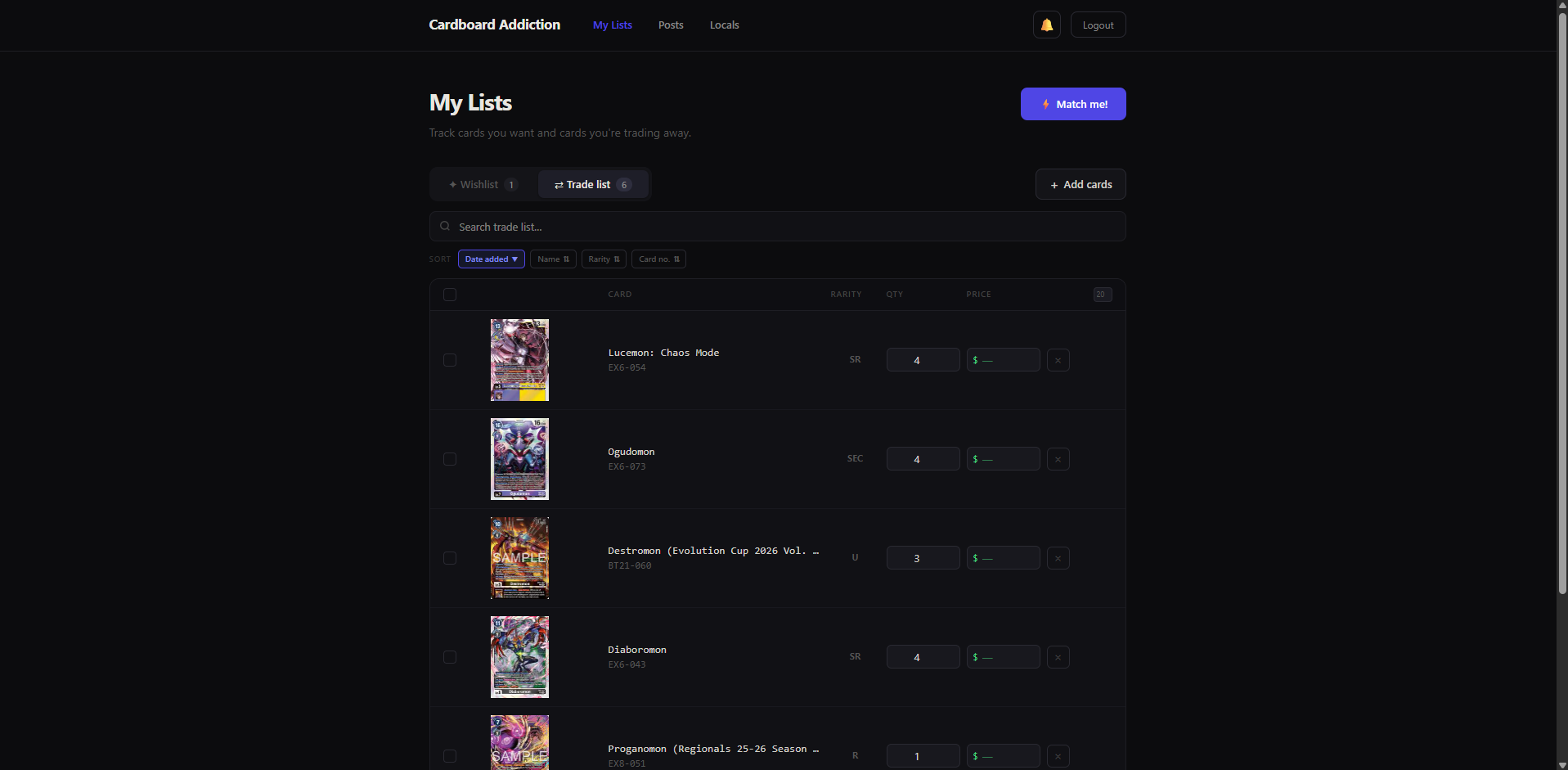Switch to the Wishlist tab
This screenshot has height=770, width=1568.
tap(483, 184)
